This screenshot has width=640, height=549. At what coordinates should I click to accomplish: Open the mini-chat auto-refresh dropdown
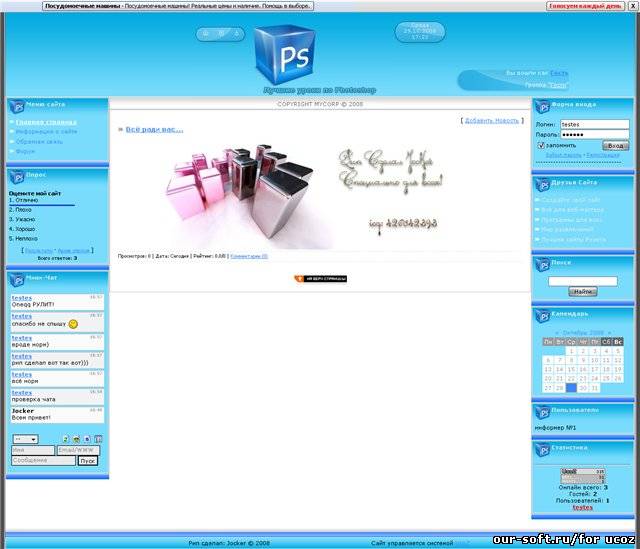point(25,439)
